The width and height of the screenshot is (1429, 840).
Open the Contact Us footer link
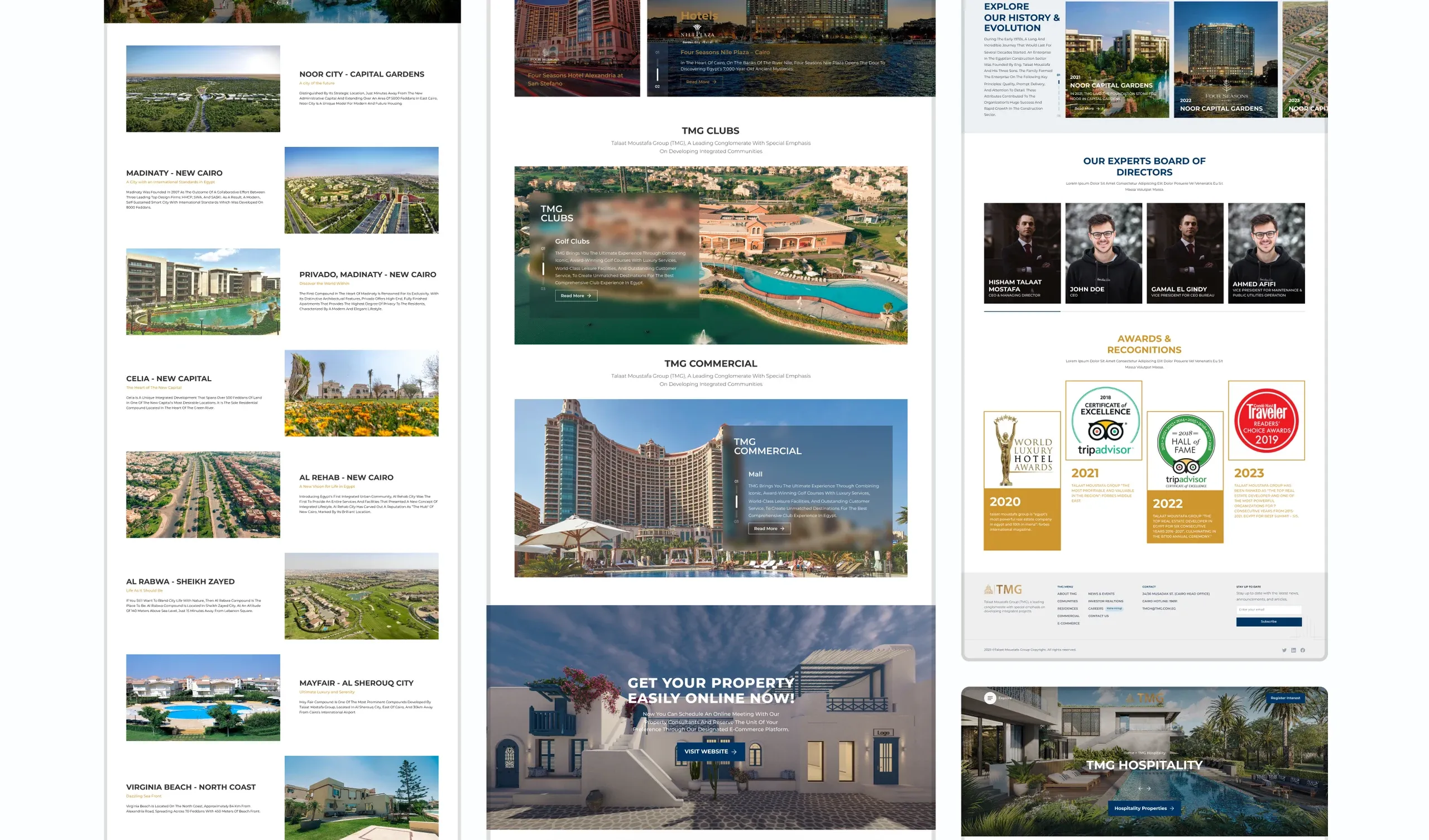tap(1098, 616)
